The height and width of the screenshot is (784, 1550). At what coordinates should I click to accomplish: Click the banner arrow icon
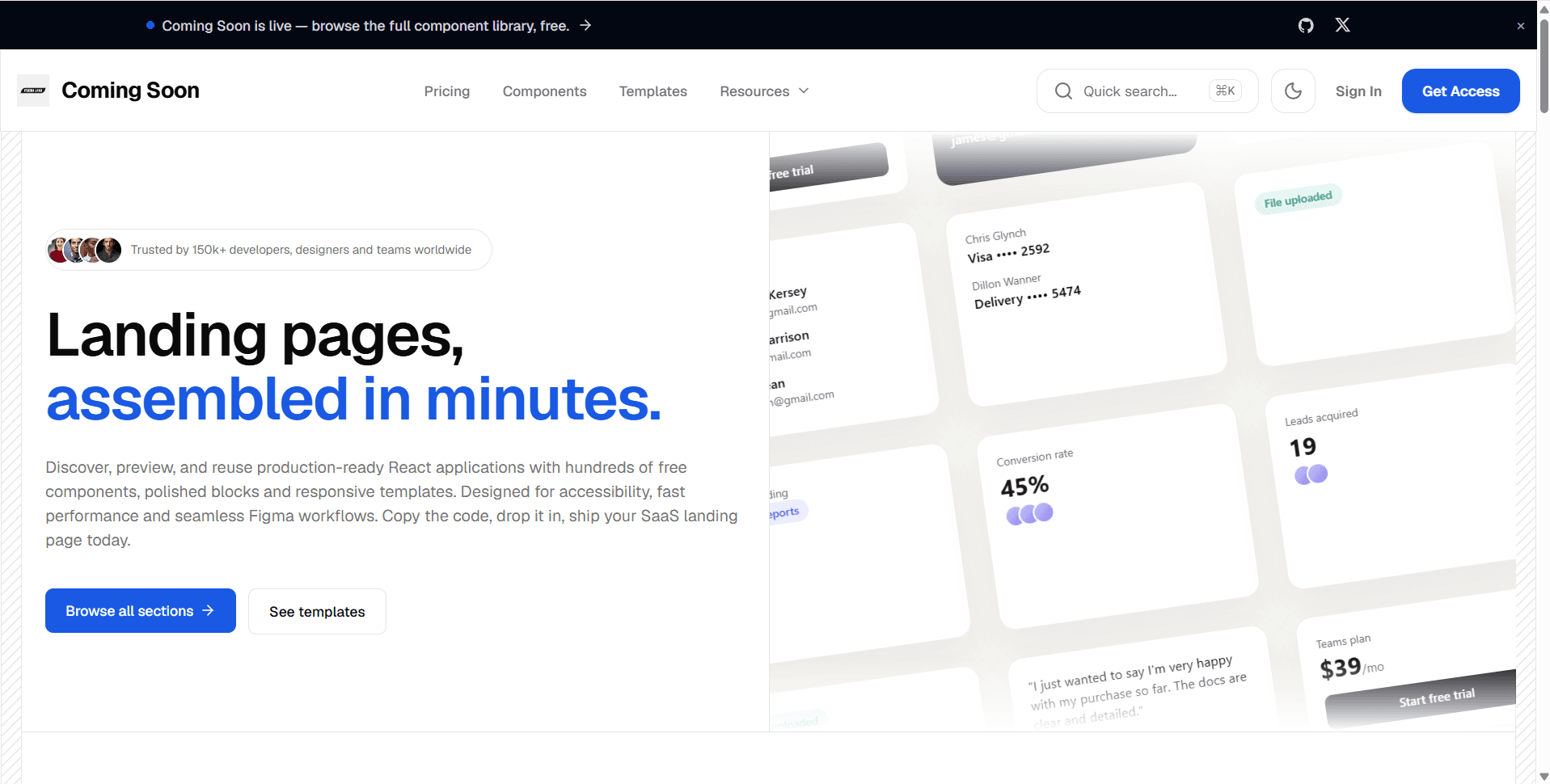click(585, 26)
